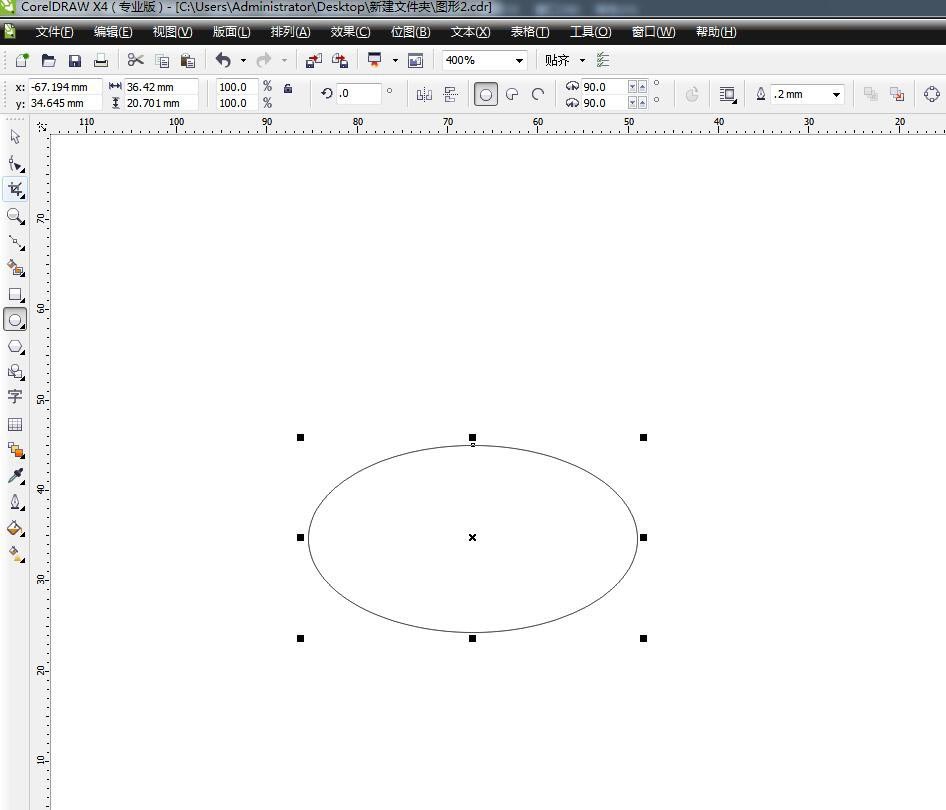The width and height of the screenshot is (946, 810).
Task: Open the 位图(B) menu
Action: 410,32
